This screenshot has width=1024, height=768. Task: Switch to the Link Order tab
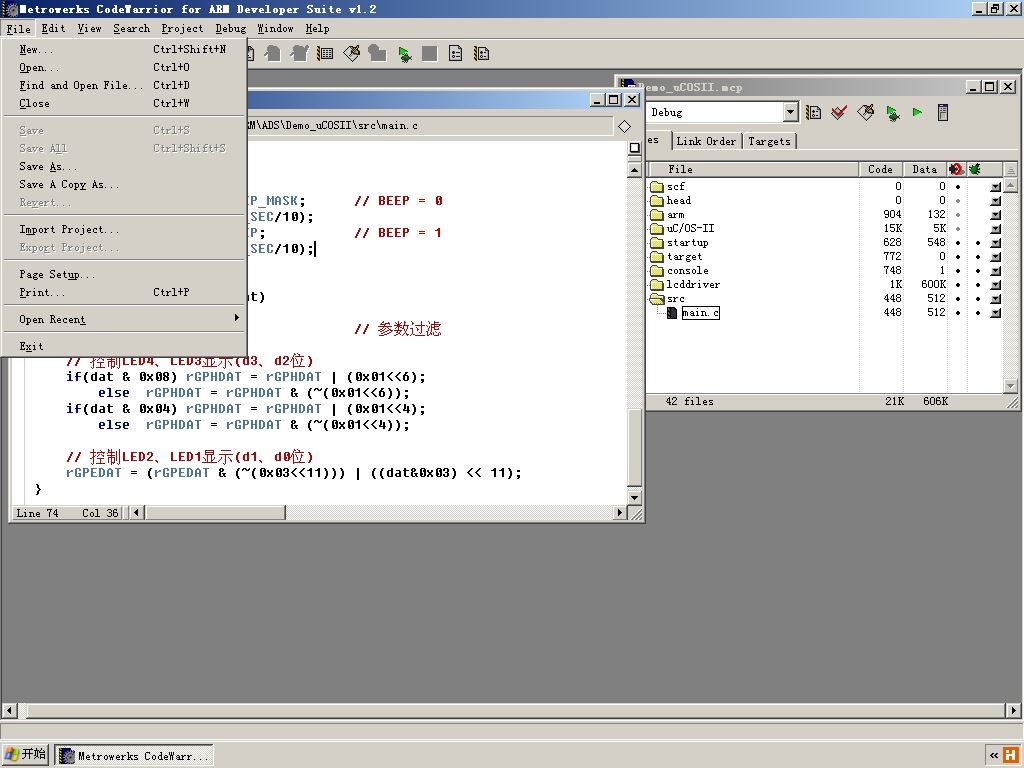706,141
